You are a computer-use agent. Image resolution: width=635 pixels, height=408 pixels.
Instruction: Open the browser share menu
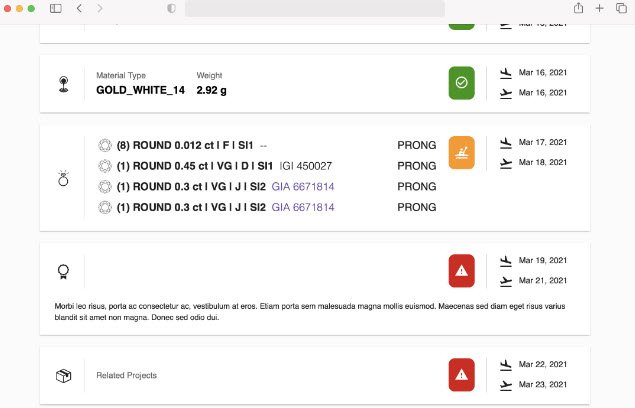pos(578,8)
